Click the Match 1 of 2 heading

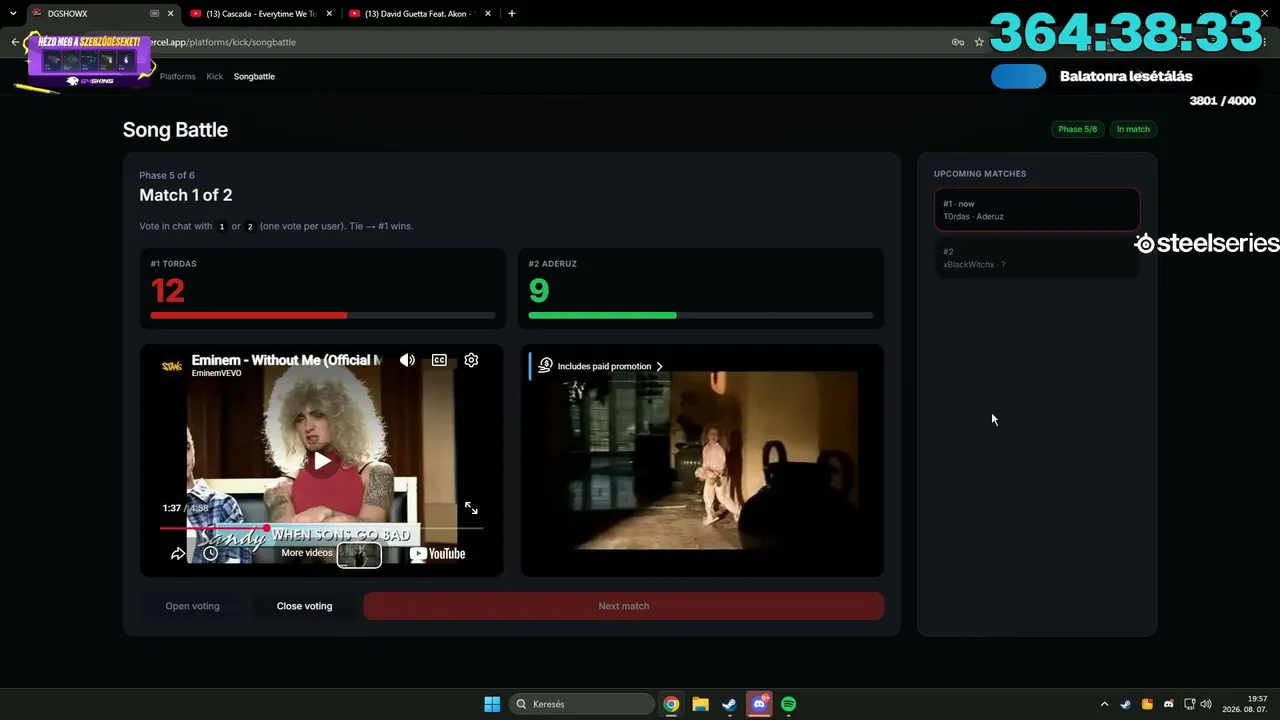pos(186,195)
